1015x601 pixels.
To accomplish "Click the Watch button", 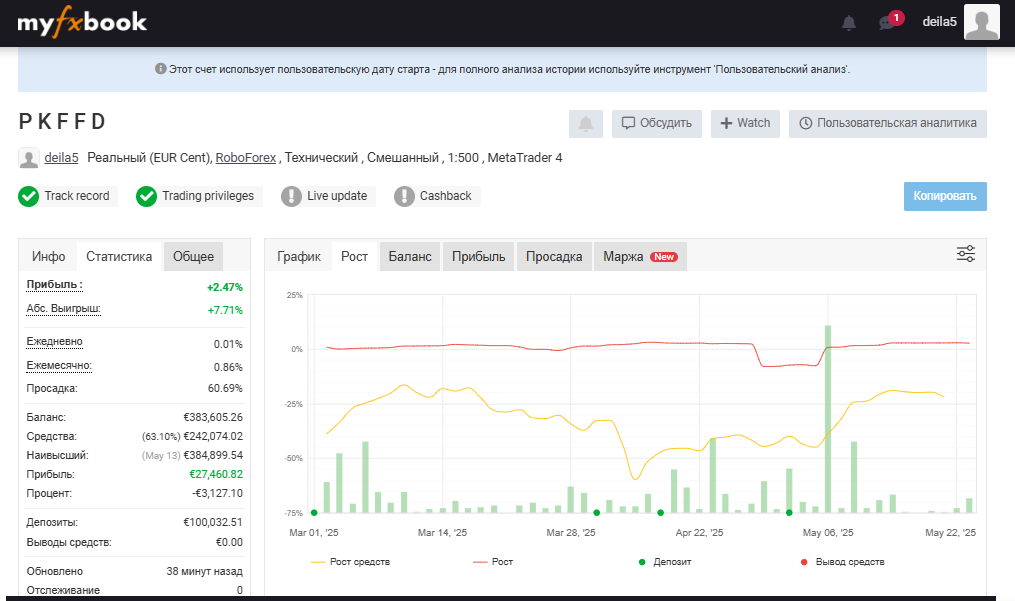I will tap(745, 123).
